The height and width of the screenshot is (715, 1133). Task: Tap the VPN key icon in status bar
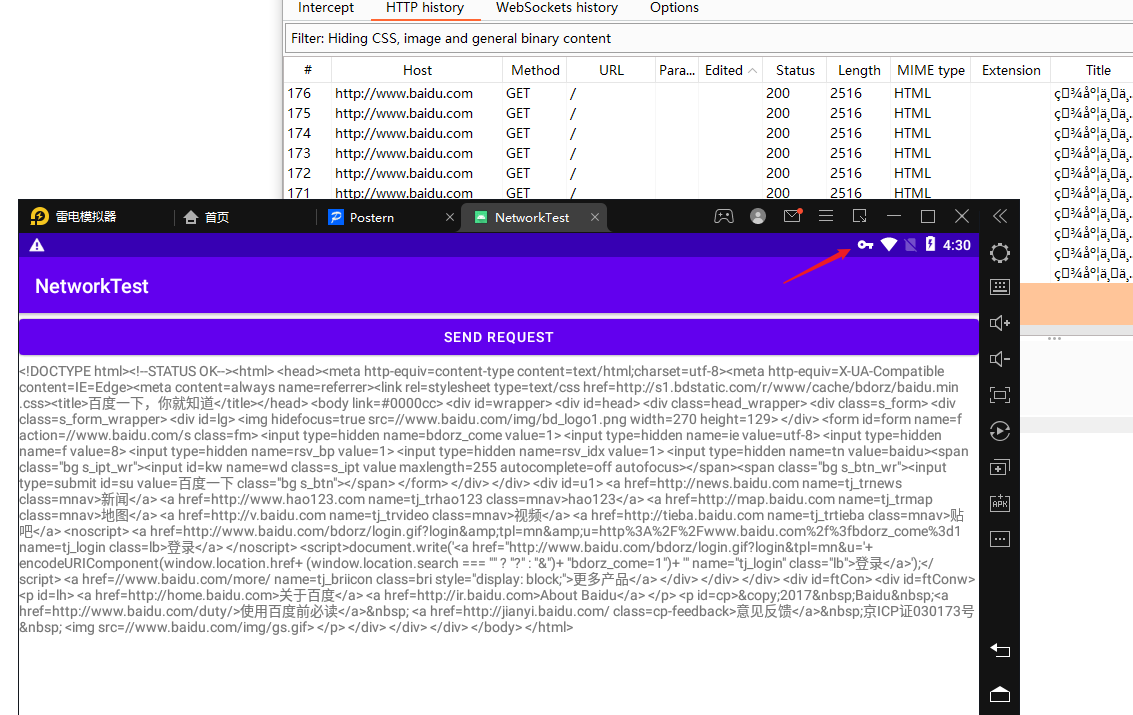tap(865, 245)
